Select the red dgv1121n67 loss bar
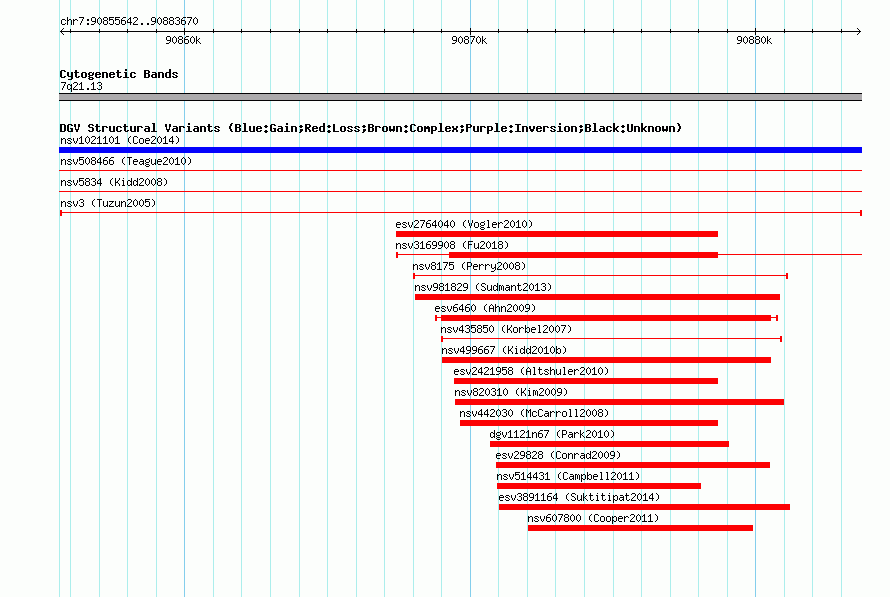 pyautogui.click(x=609, y=444)
